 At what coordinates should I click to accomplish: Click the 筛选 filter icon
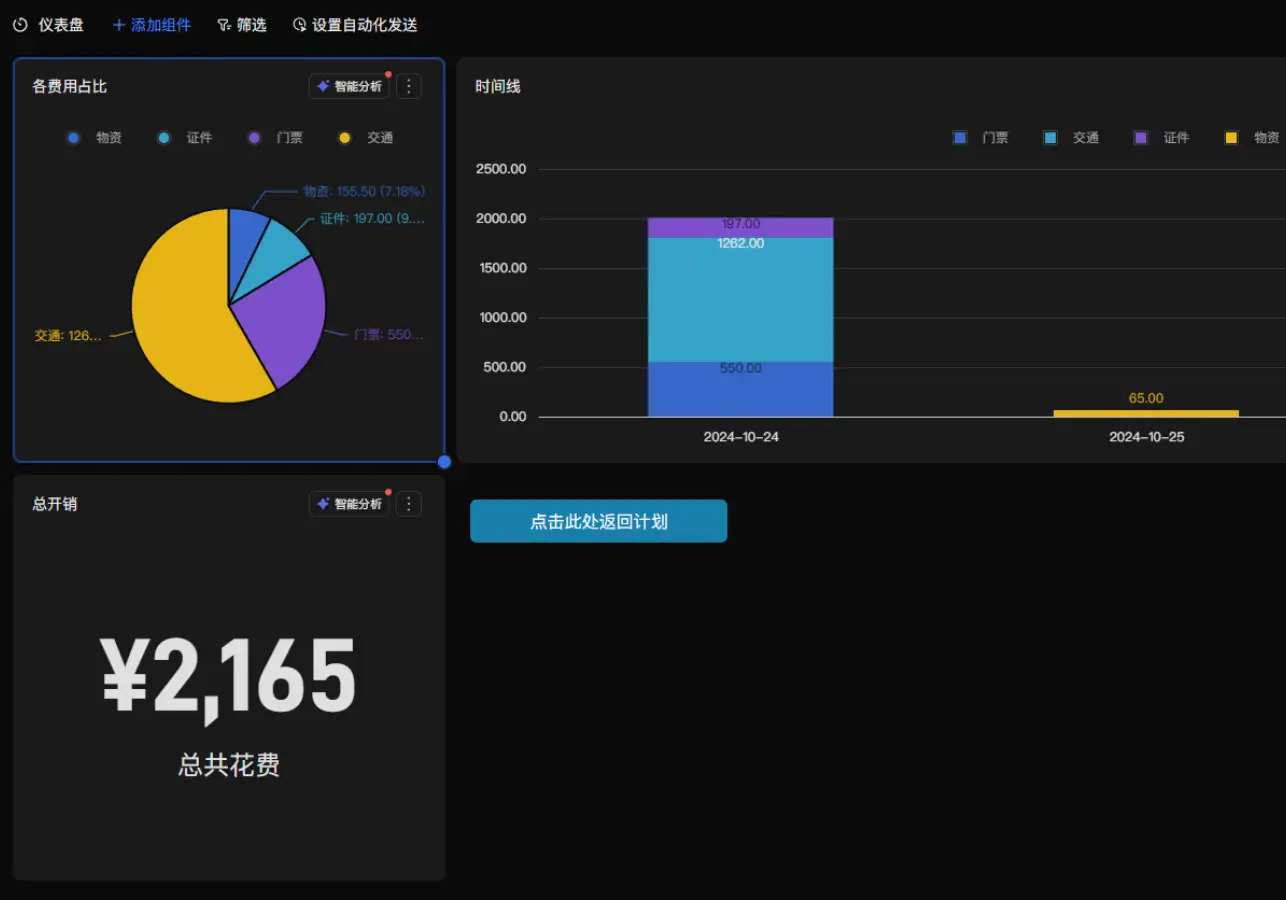[x=224, y=25]
